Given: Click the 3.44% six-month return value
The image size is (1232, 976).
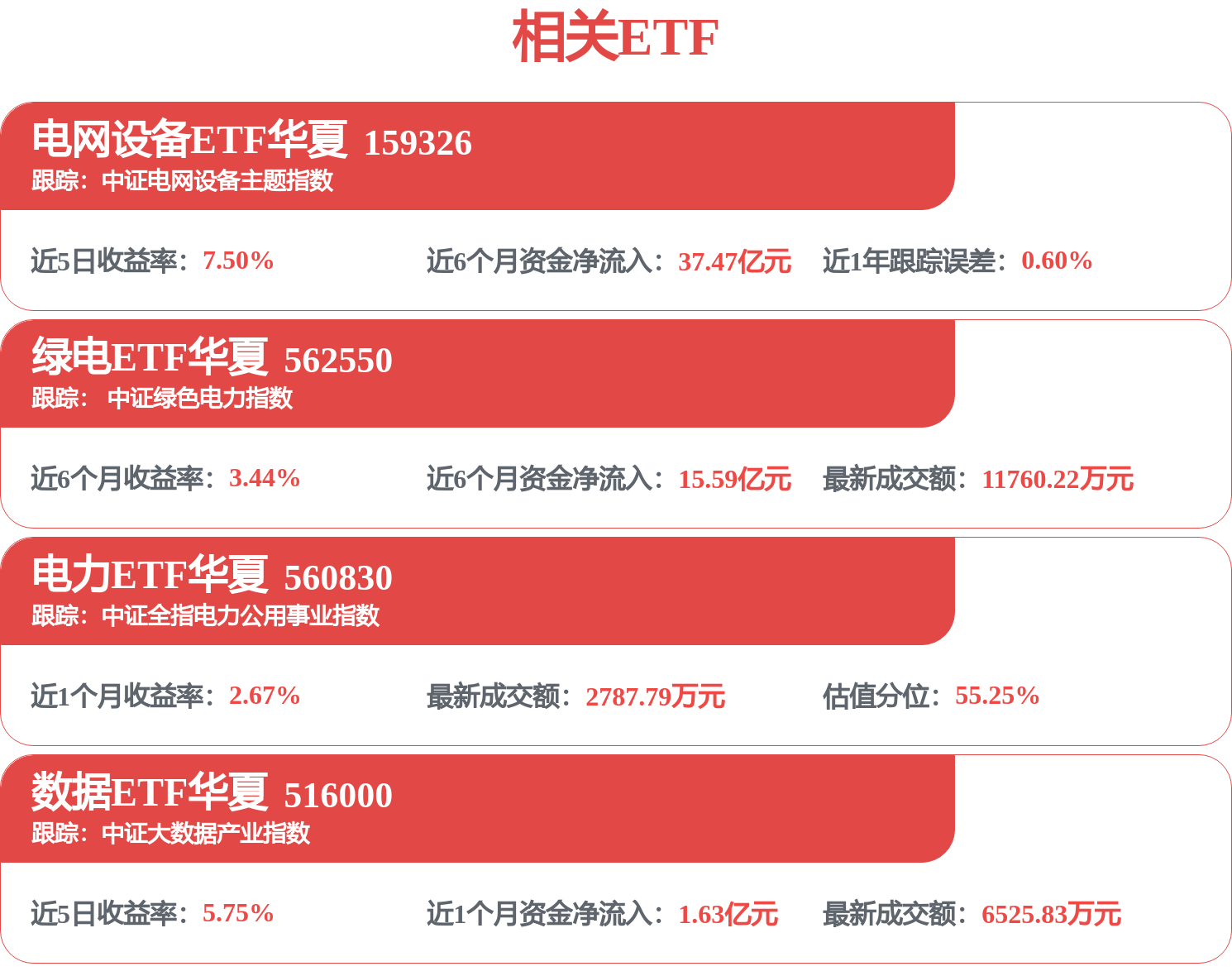Looking at the screenshot, I should [x=265, y=478].
